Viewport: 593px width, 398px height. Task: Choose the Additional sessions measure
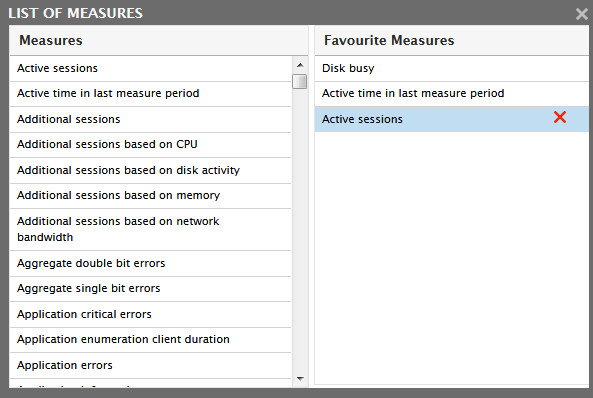click(151, 119)
